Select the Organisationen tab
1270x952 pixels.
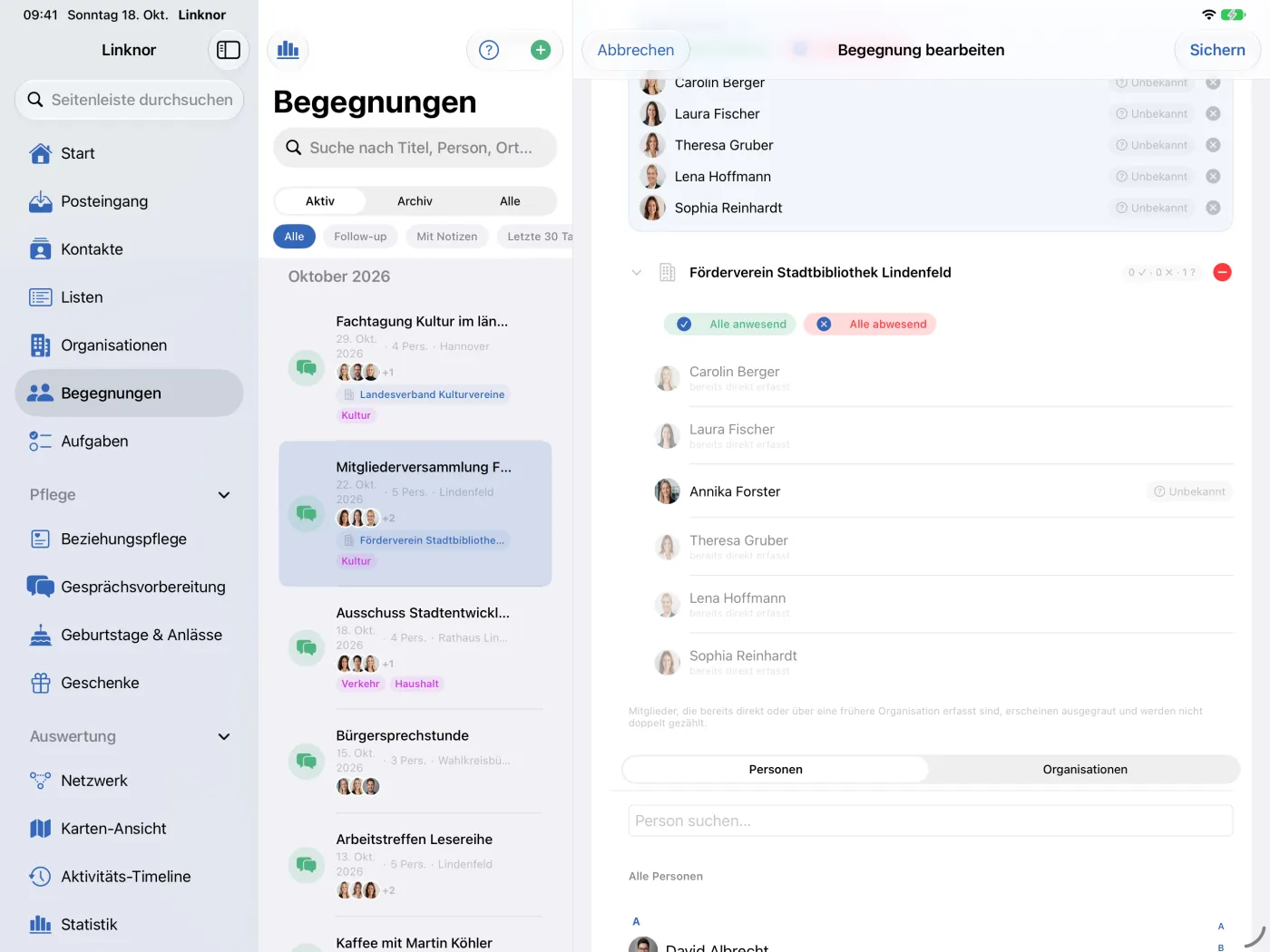tap(1085, 770)
